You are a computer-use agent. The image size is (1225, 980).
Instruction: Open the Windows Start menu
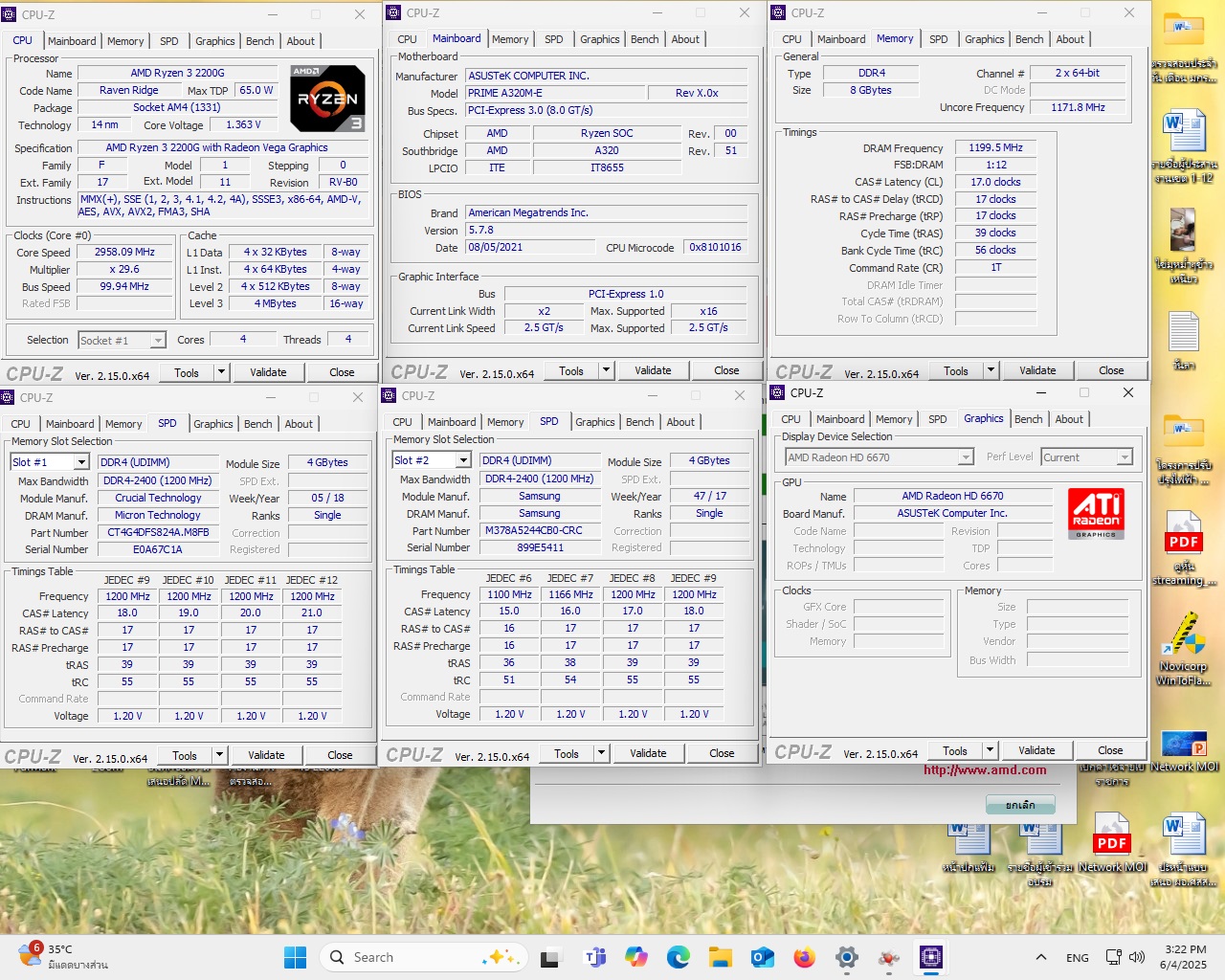pos(296,957)
